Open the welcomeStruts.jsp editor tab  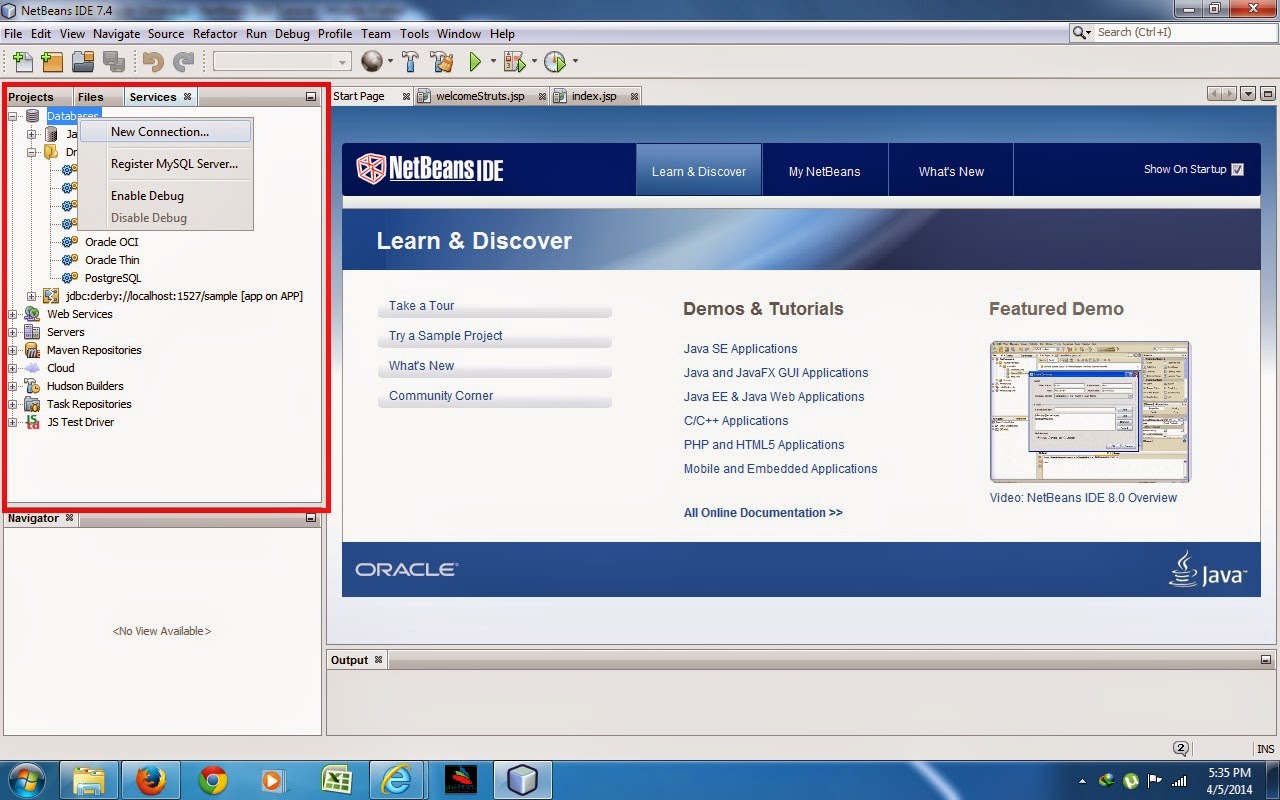(483, 96)
